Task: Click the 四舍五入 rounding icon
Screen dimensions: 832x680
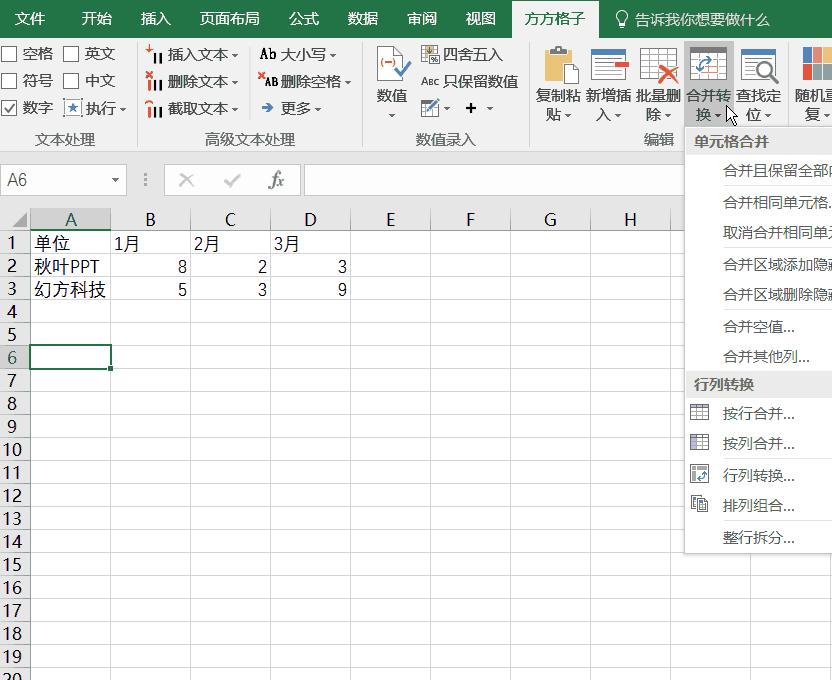Action: point(430,54)
